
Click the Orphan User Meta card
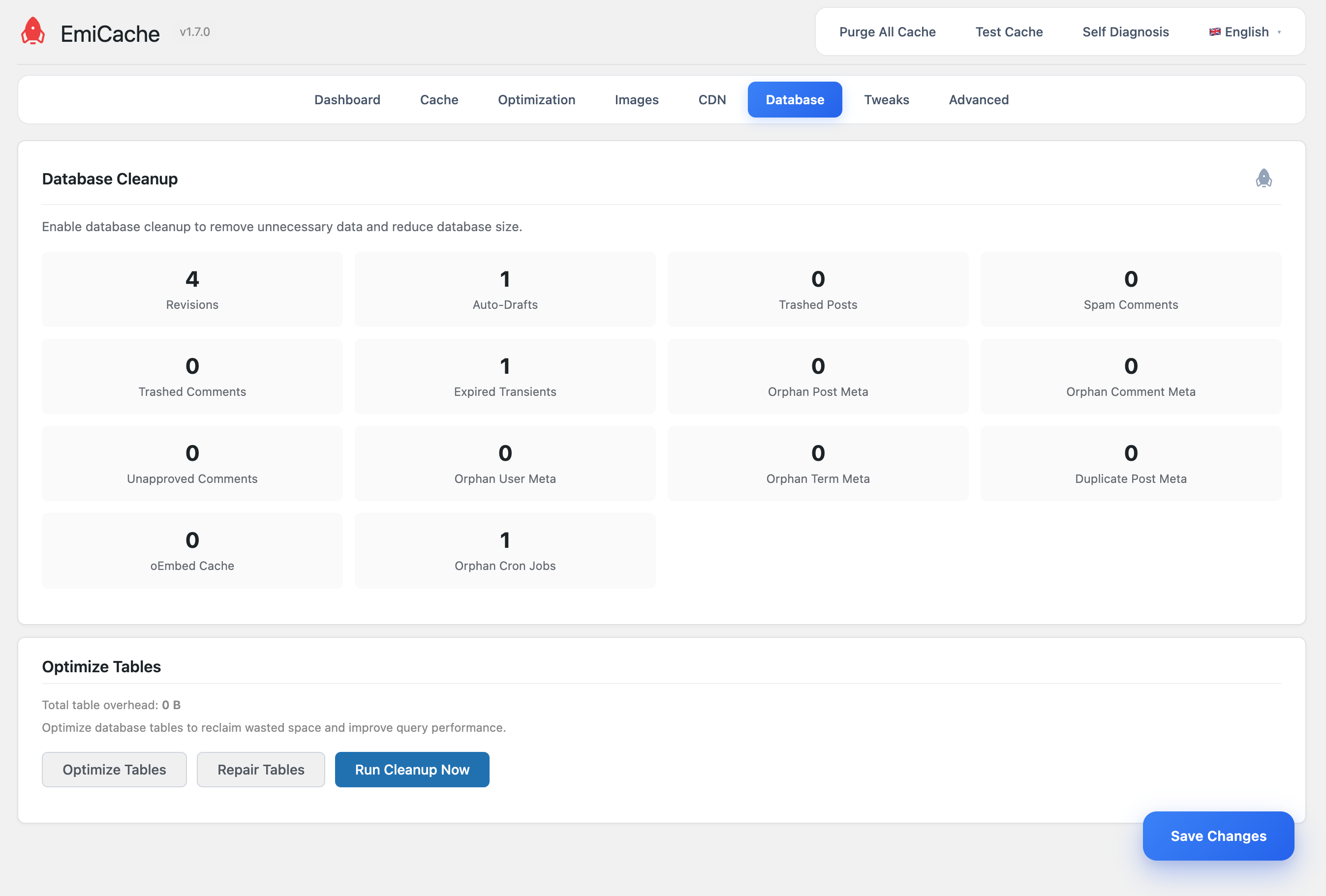pos(505,463)
